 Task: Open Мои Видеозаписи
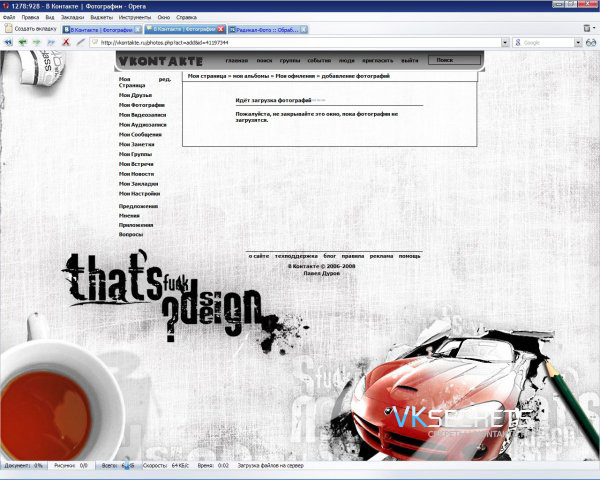point(142,115)
